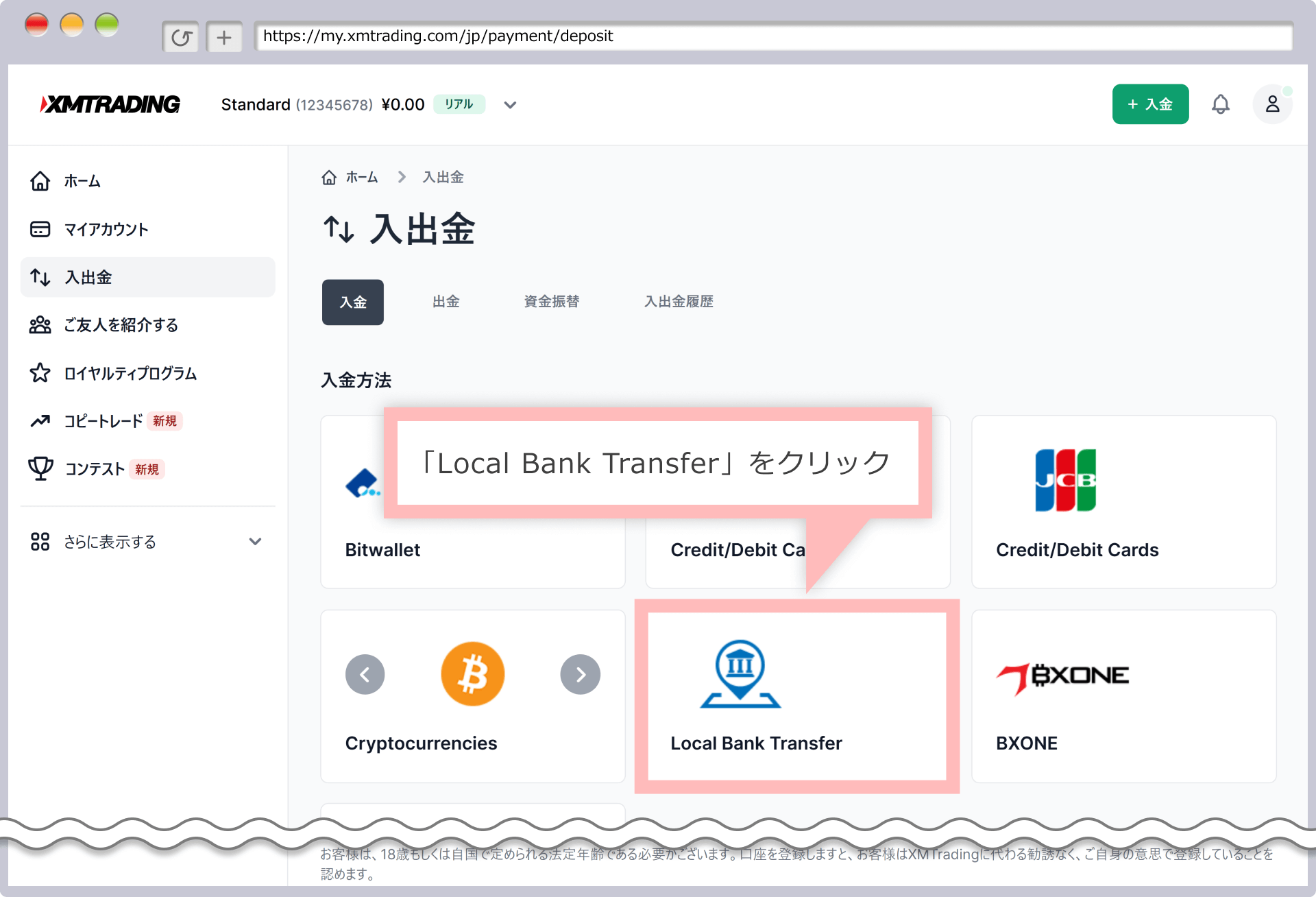Click the green ＋入金 button
The height and width of the screenshot is (897, 1316).
pos(1150,104)
